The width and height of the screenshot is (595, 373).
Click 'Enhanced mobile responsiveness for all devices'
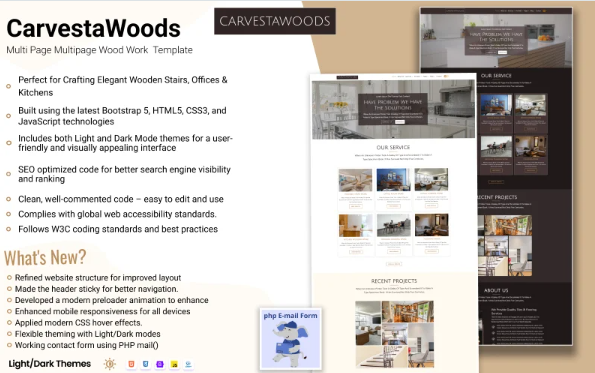pos(102,312)
